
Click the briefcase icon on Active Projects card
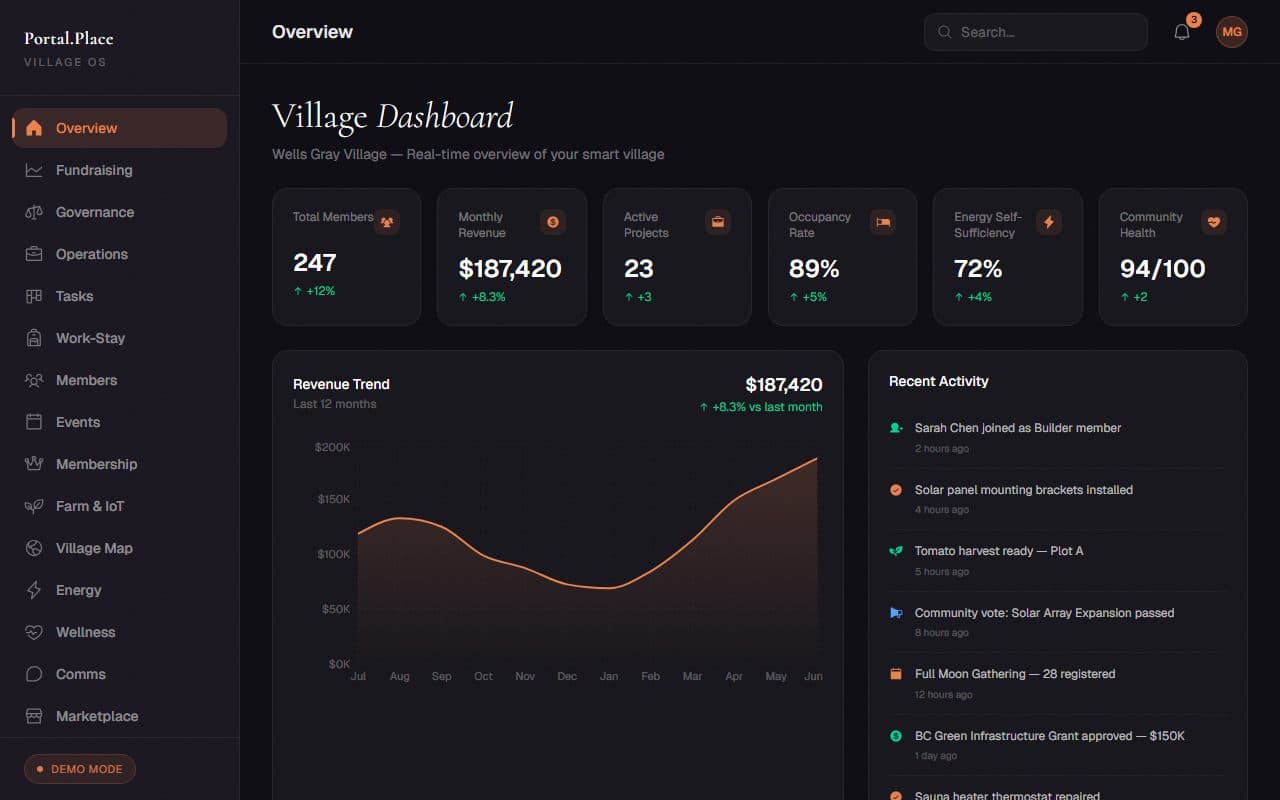click(x=717, y=222)
